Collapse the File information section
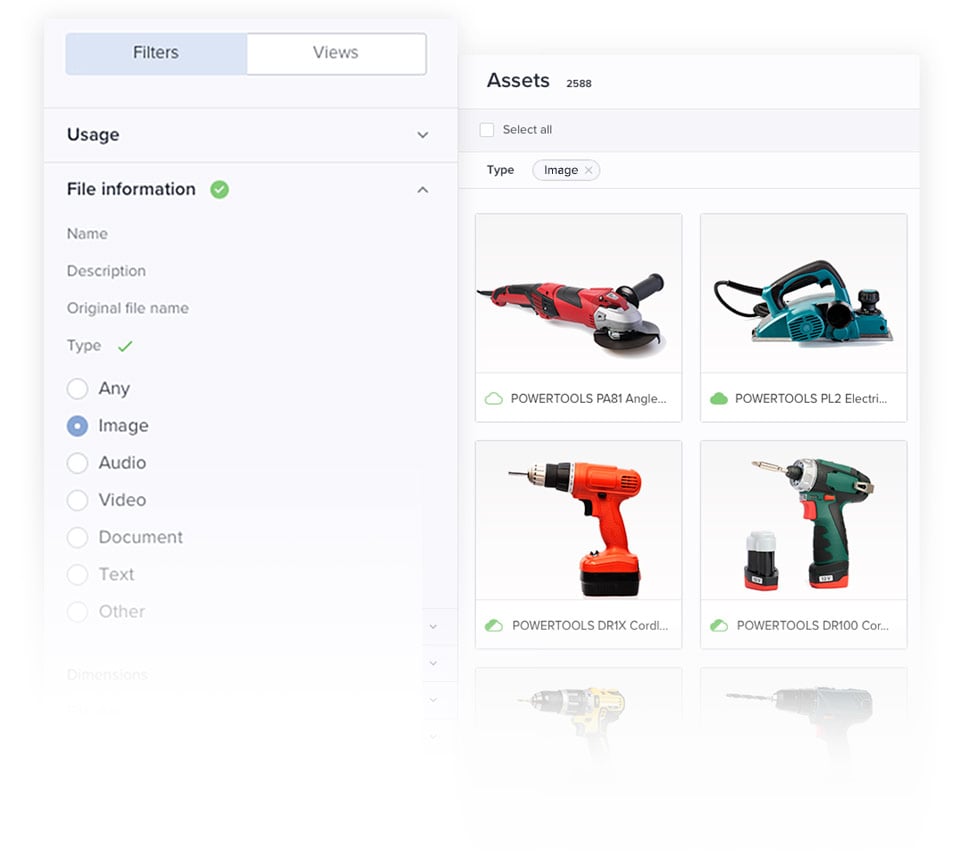Viewport: 979px width, 856px height. [422, 189]
